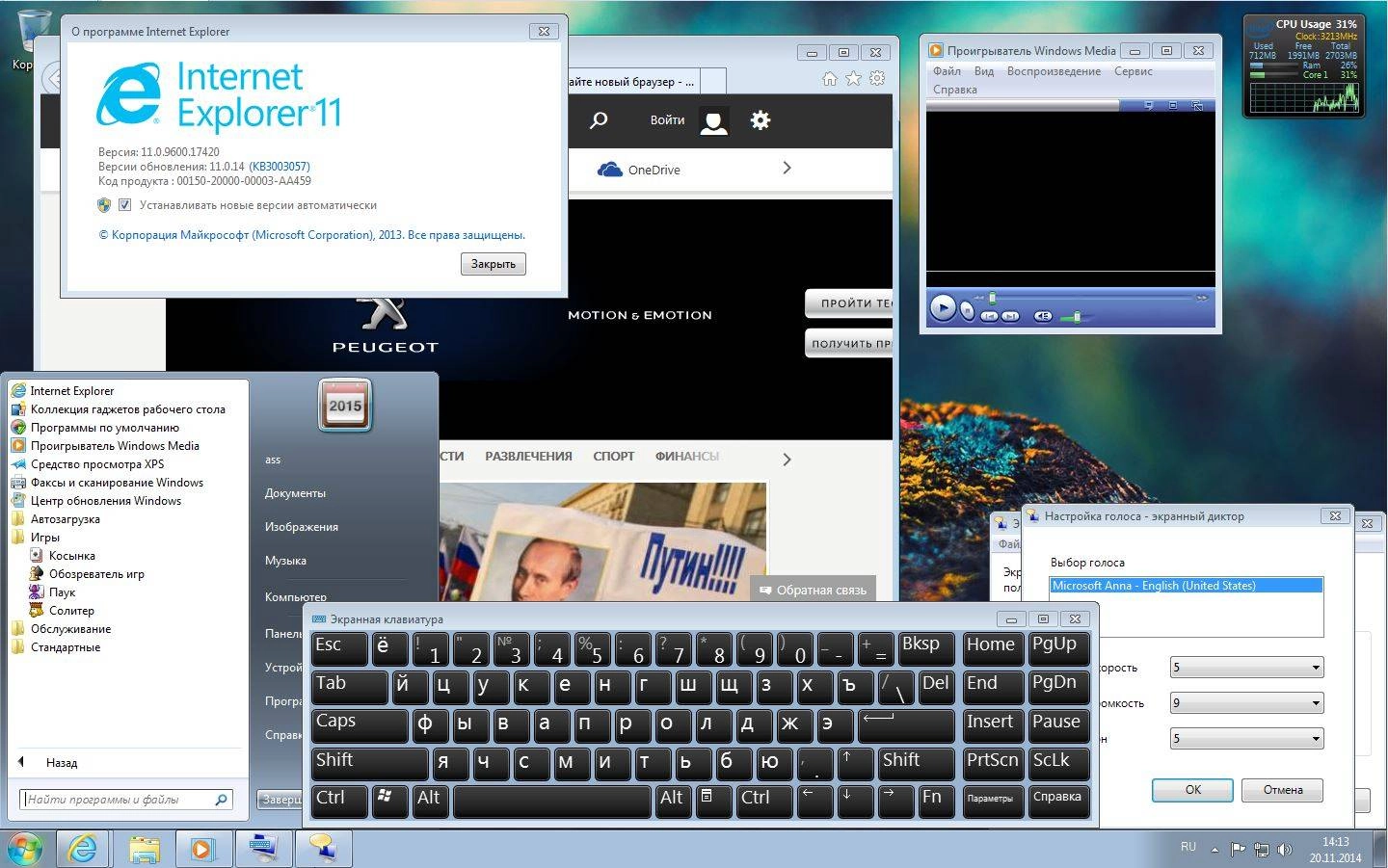
Task: Click the search magnifier on the MSN page
Action: [599, 120]
